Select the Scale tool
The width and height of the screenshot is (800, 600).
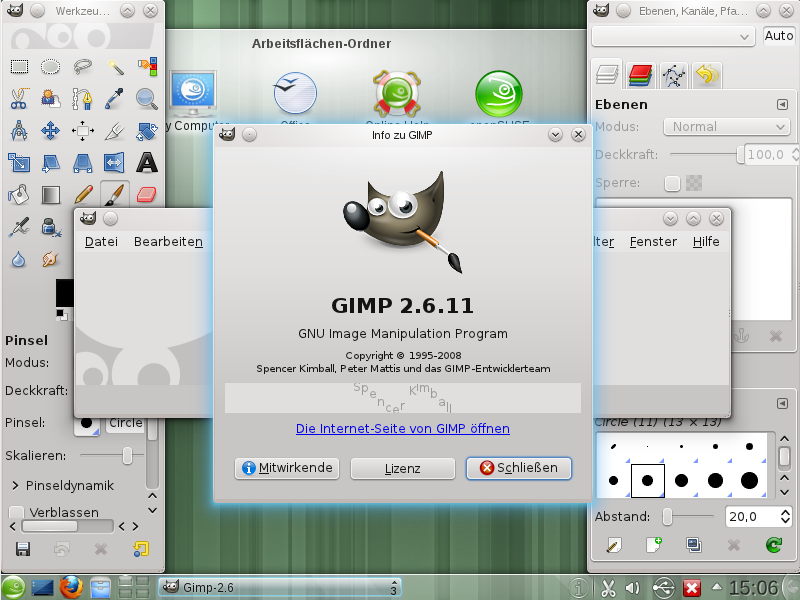(x=19, y=163)
